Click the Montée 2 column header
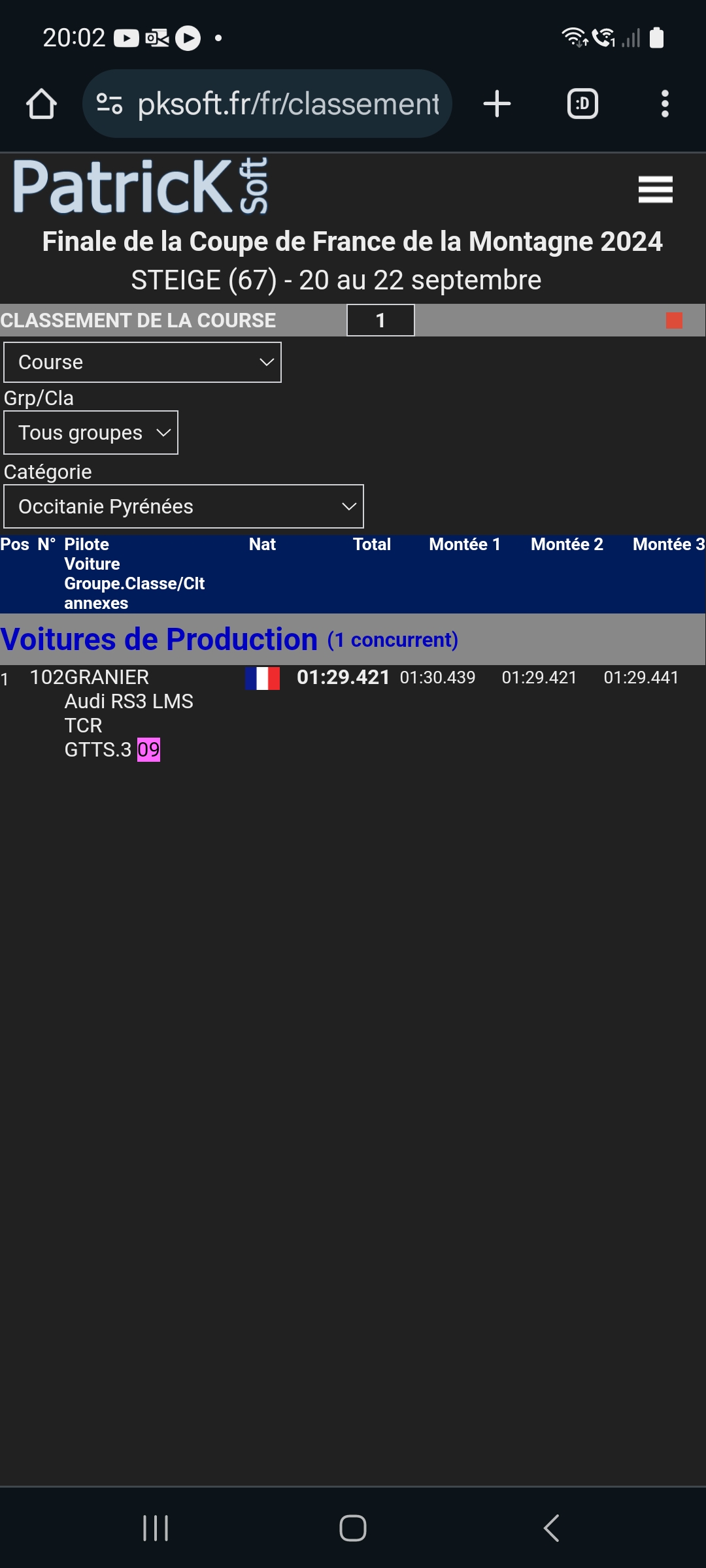Image resolution: width=706 pixels, height=1568 pixels. [567, 544]
